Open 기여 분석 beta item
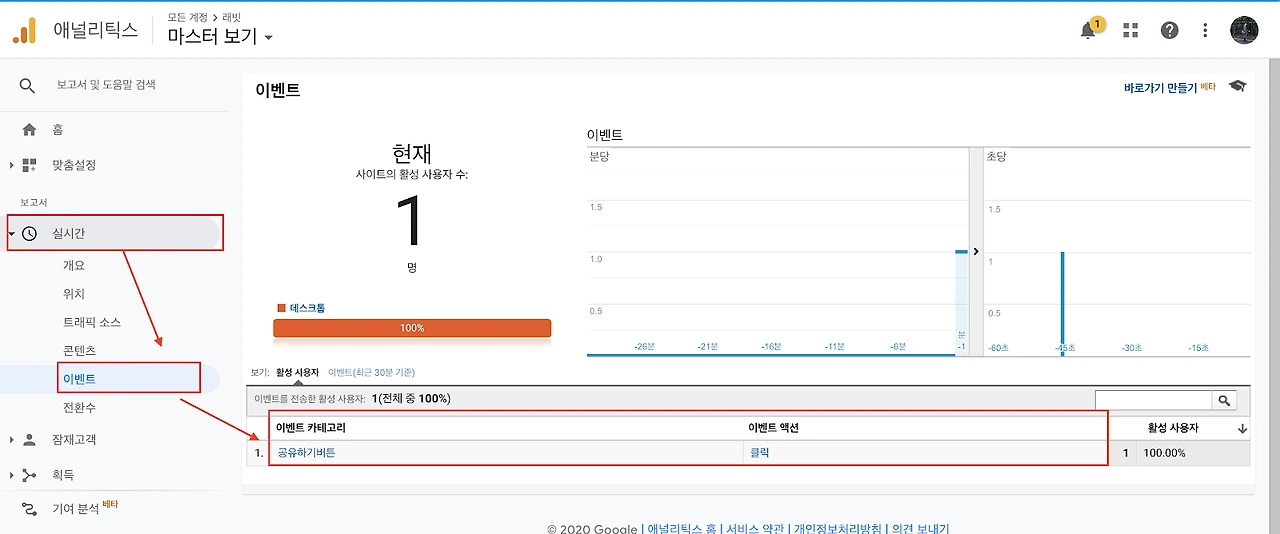The image size is (1280, 534). point(76,509)
